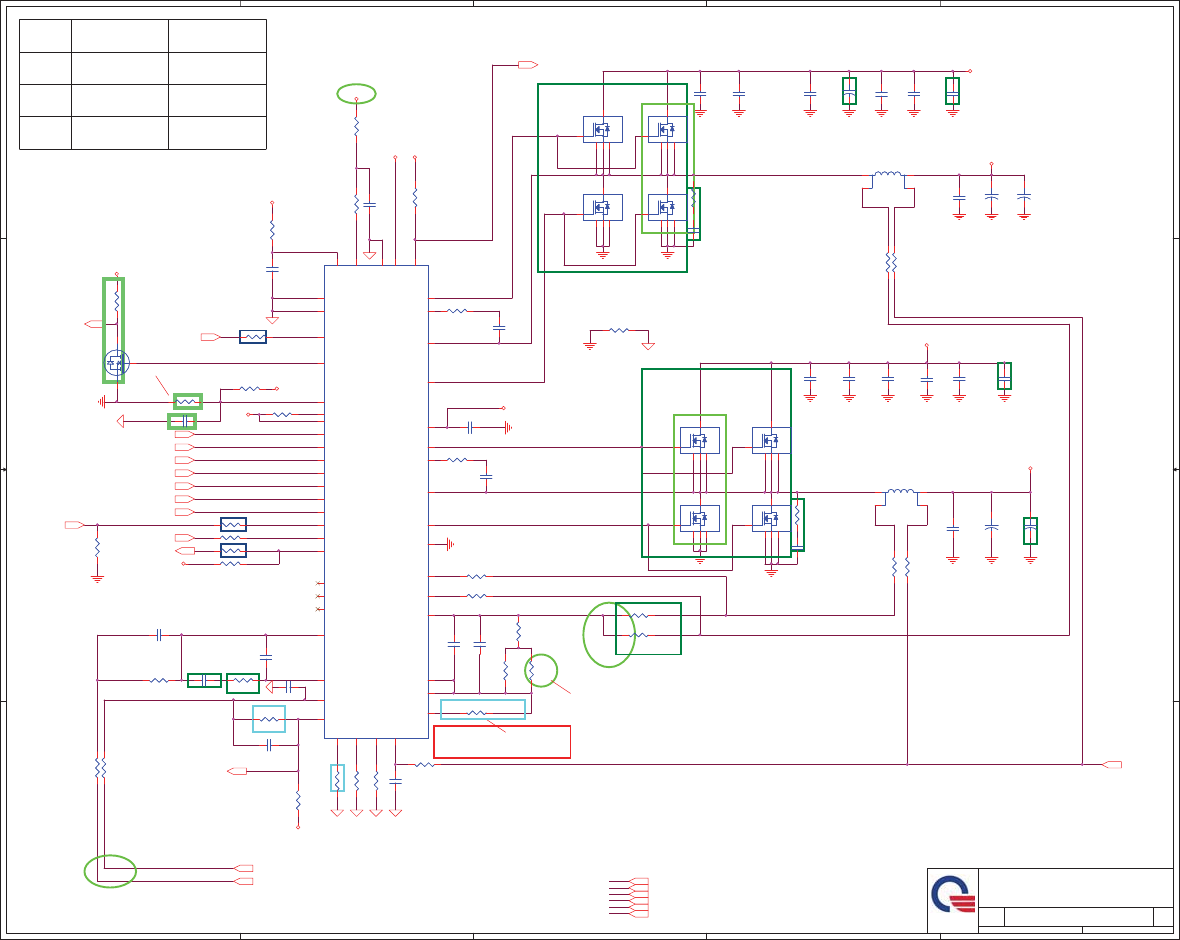This screenshot has height=940, width=1180.
Task: Click the bottom-right MOSFET in lower group
Action: [x=771, y=519]
